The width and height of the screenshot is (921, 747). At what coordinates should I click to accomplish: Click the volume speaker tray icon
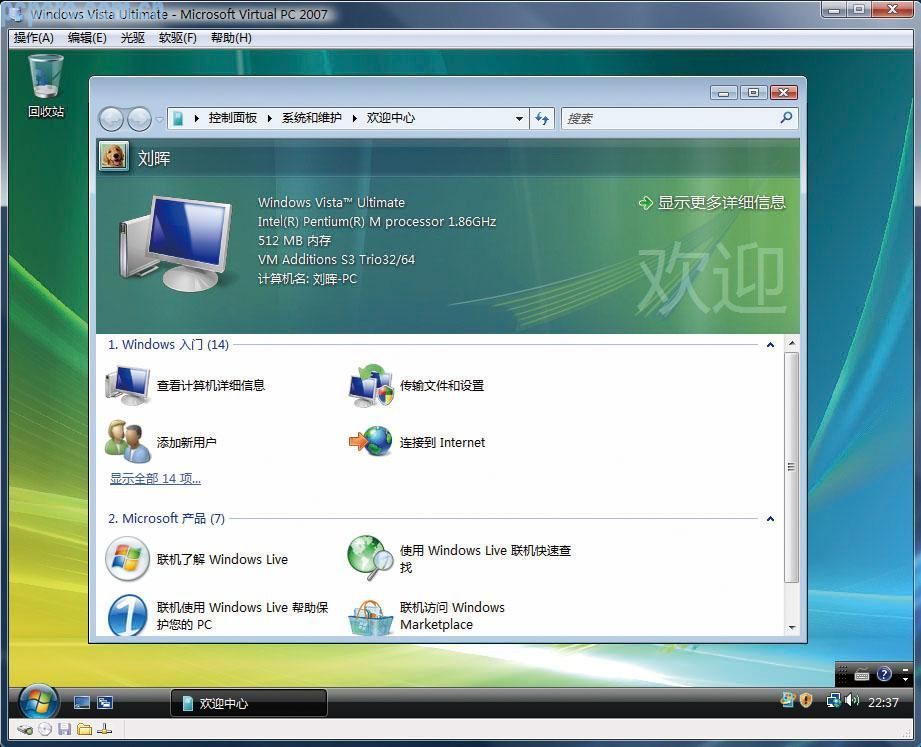(852, 701)
